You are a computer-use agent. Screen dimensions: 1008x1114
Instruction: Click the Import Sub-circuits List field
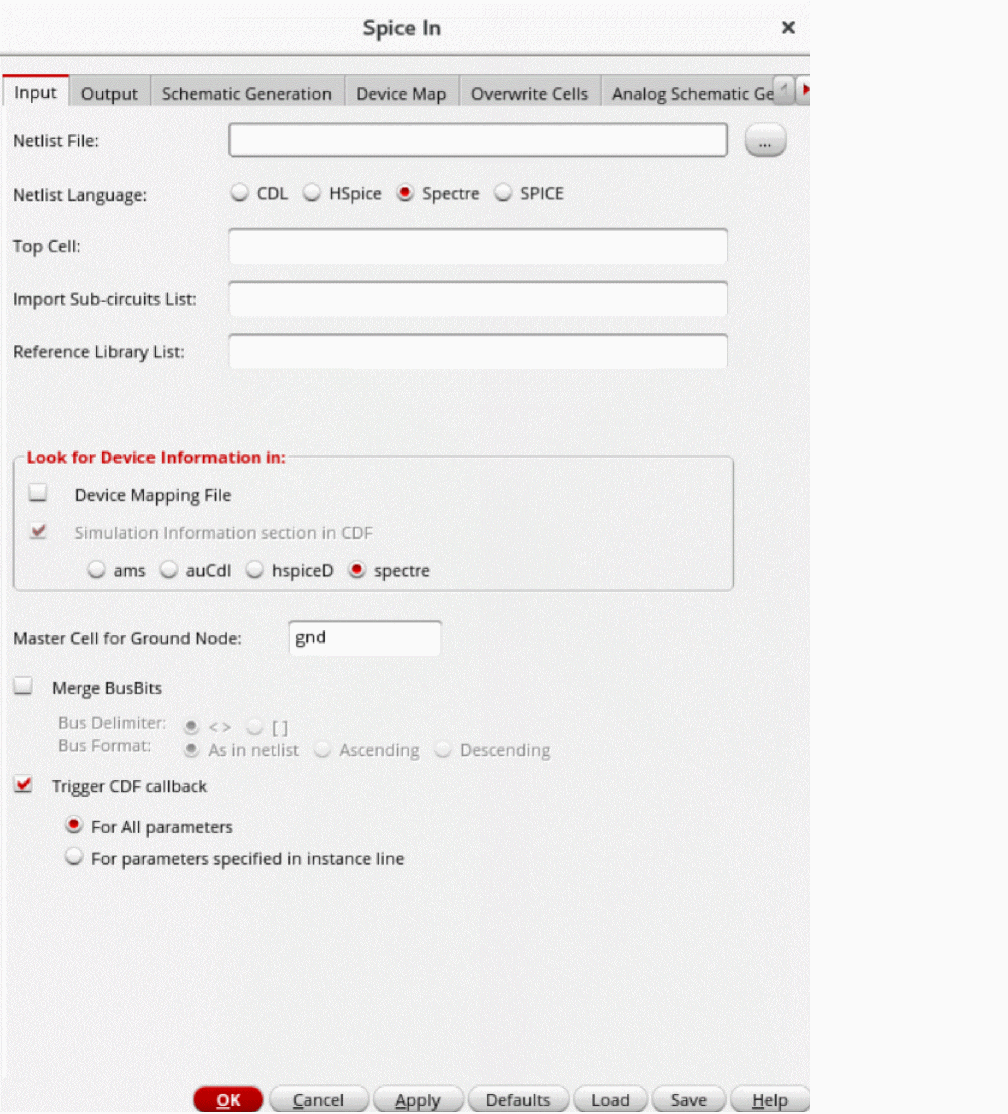point(477,298)
